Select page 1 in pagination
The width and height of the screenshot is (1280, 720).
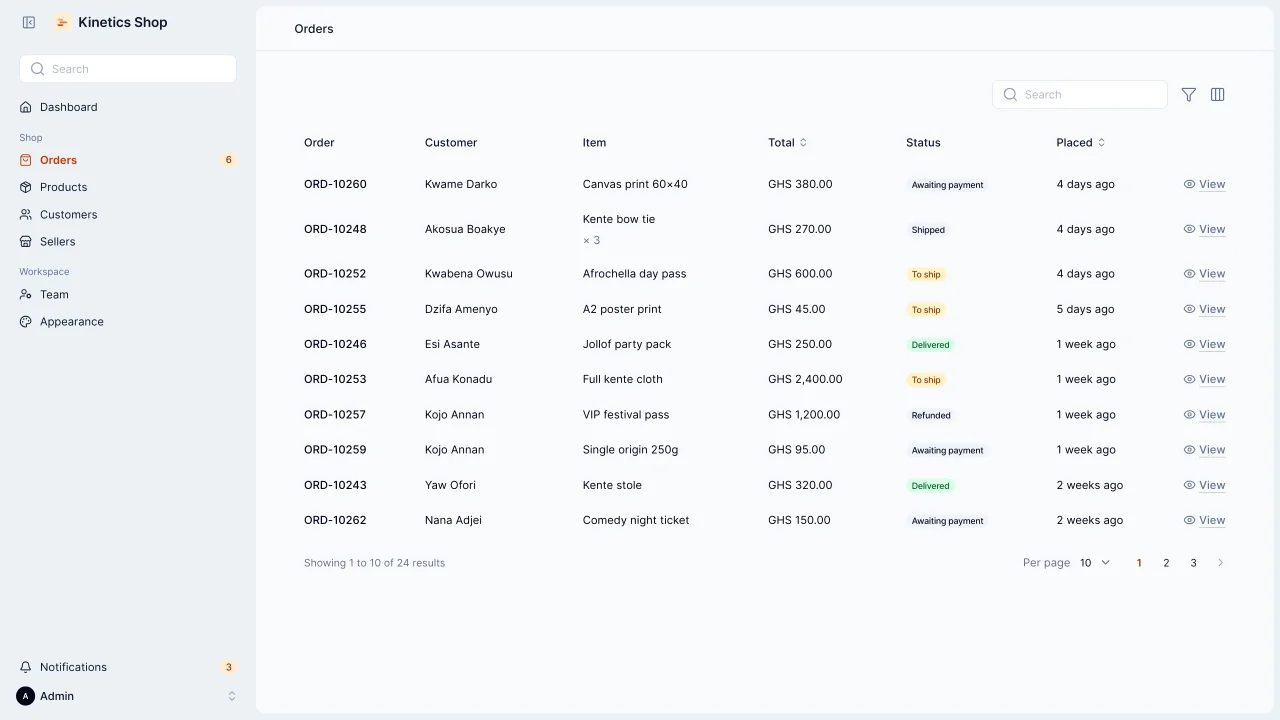coord(1139,563)
